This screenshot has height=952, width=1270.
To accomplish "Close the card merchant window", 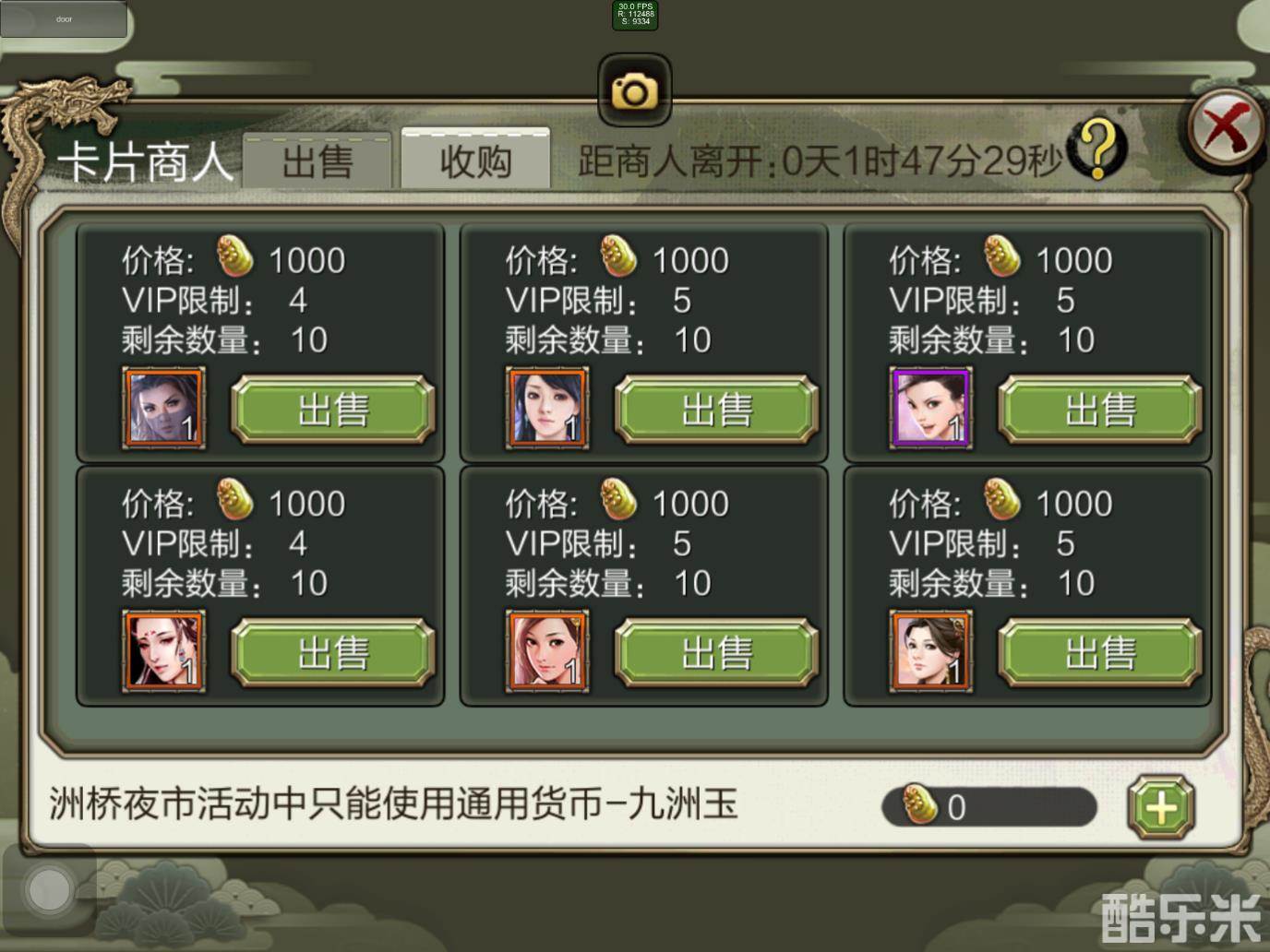I will [1226, 127].
